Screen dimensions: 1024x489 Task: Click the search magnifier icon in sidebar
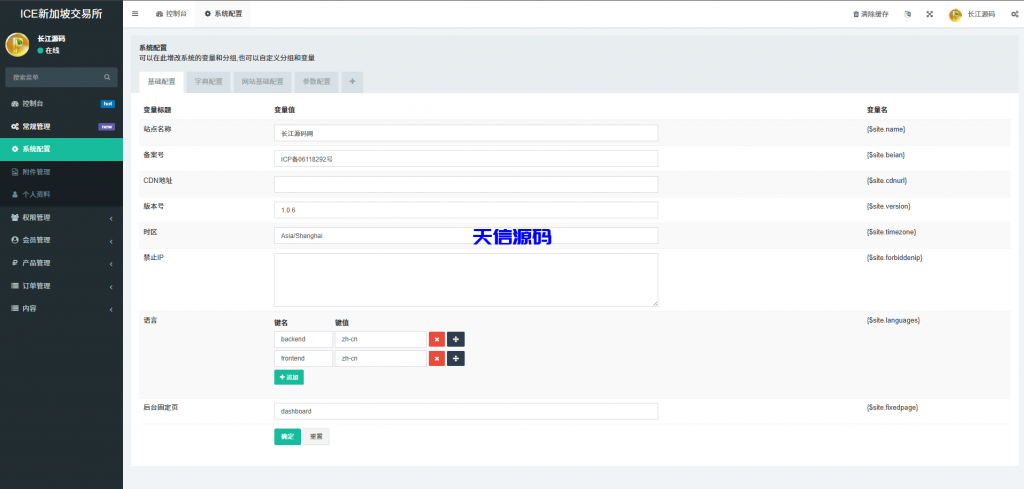[108, 77]
